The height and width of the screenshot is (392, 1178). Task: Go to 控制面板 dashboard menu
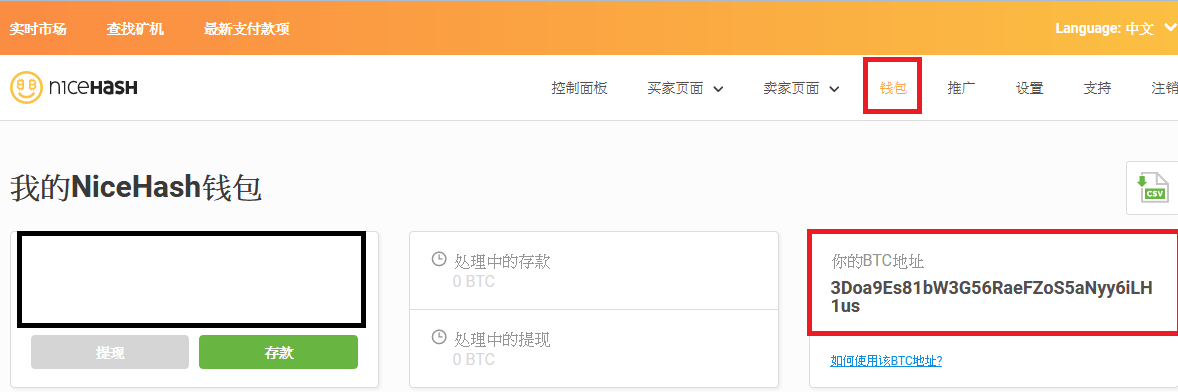click(x=579, y=88)
